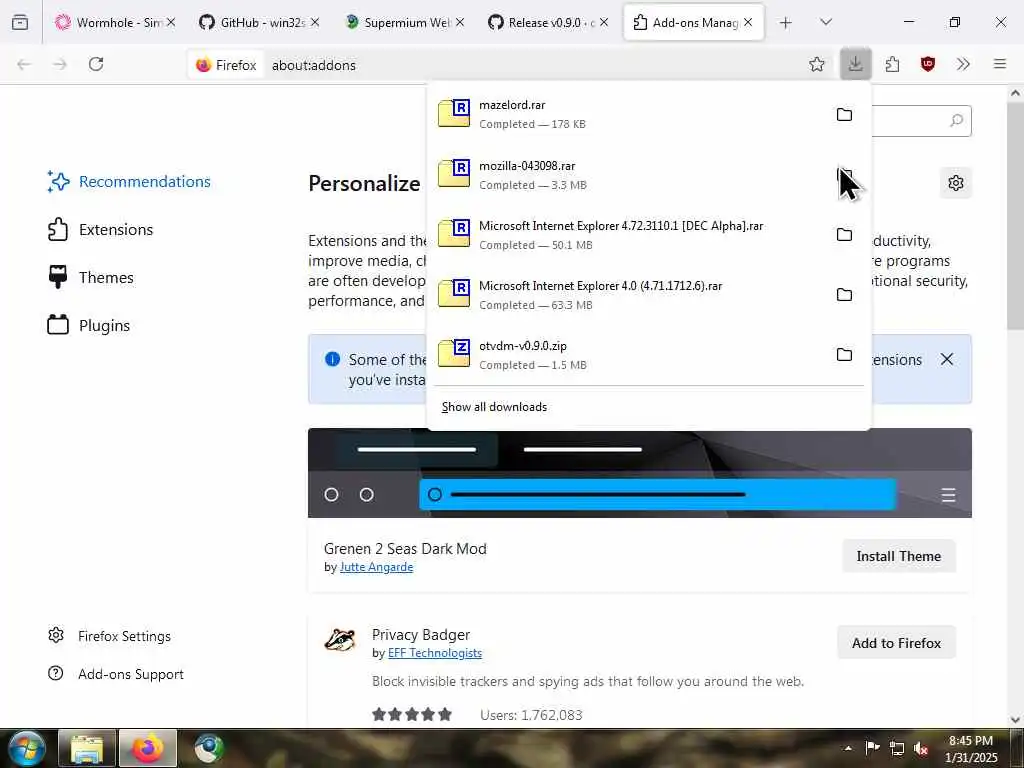Image resolution: width=1024 pixels, height=768 pixels.
Task: Click the muted volume tray icon
Action: click(921, 748)
